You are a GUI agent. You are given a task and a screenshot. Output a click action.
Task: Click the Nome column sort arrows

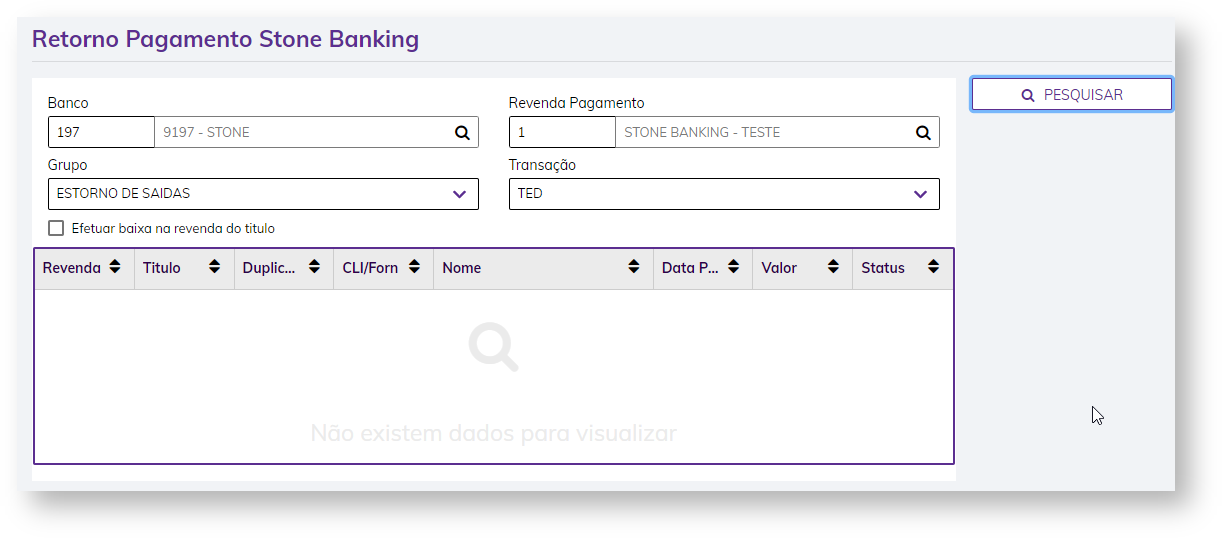pos(634,268)
